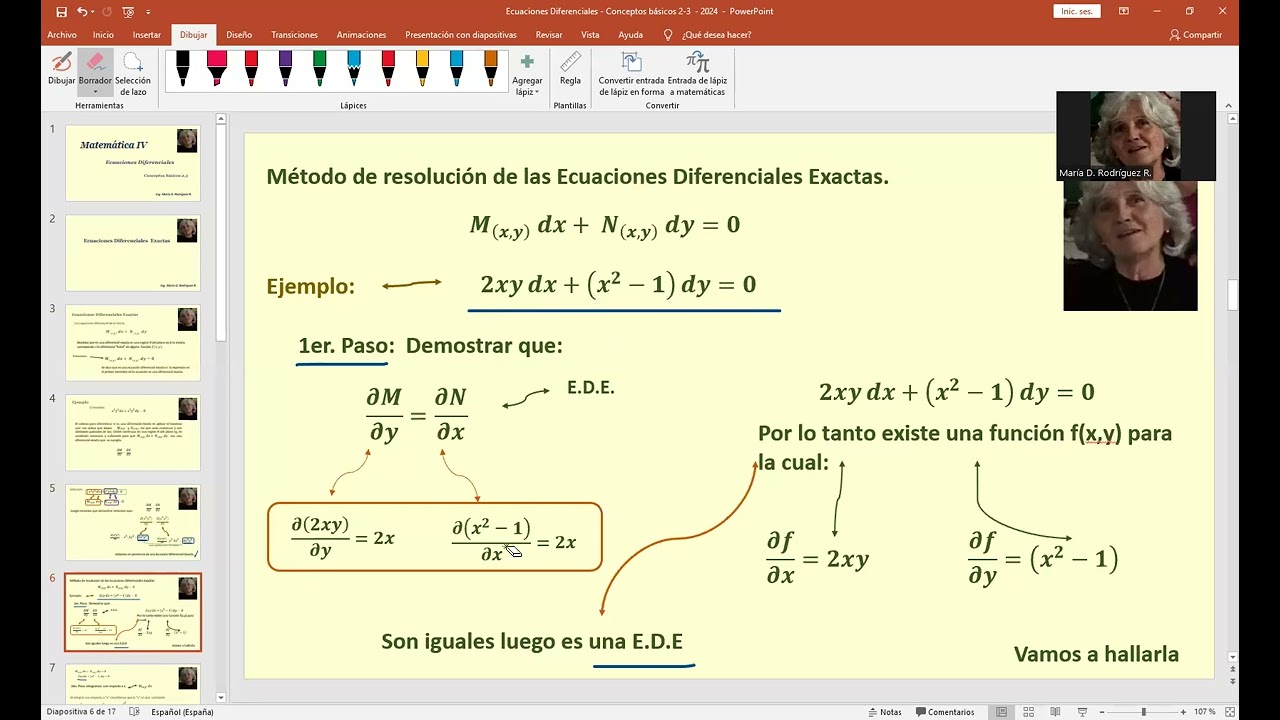The image size is (1280, 720).
Task: Select the purple pen
Action: 285,68
